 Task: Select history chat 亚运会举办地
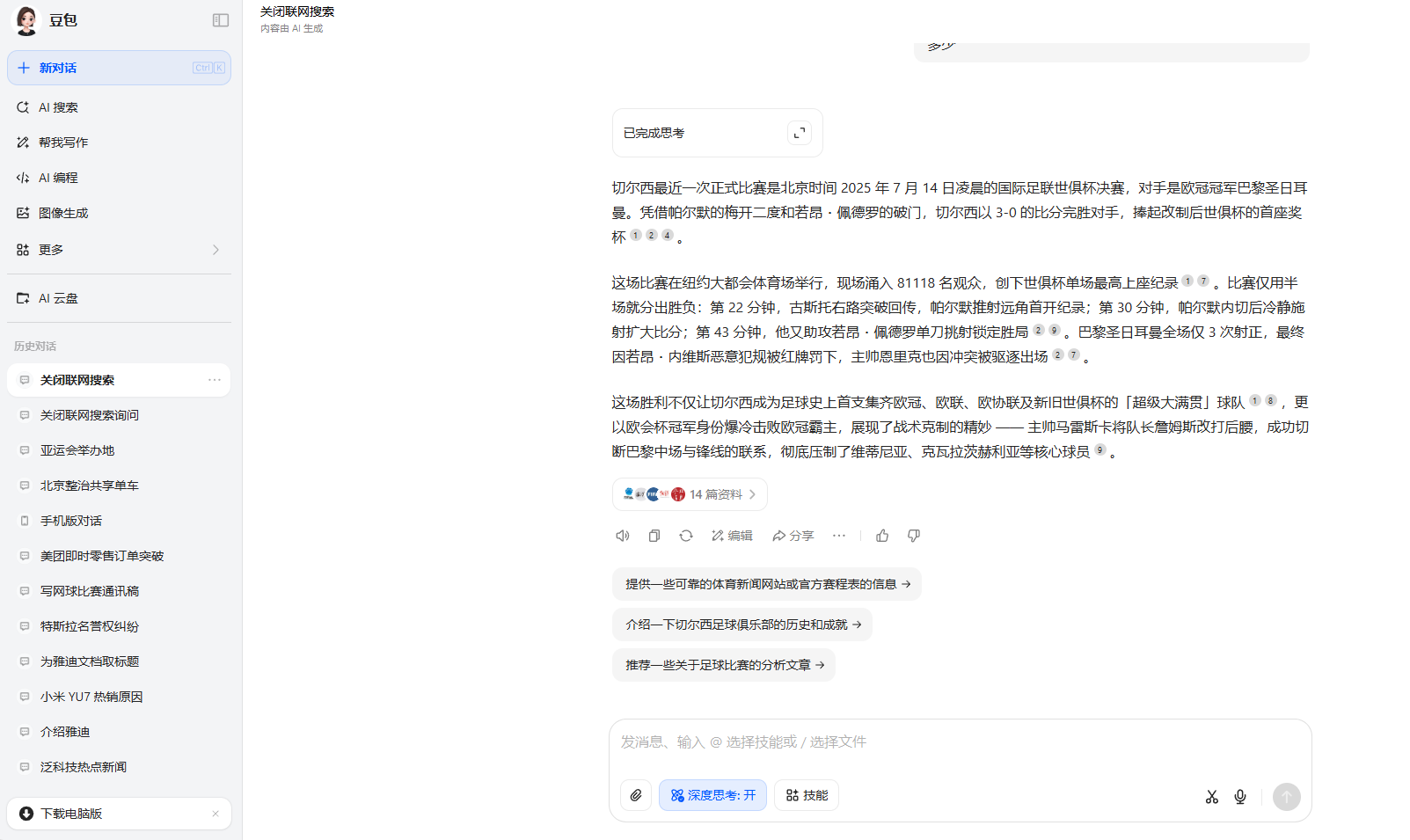[119, 450]
